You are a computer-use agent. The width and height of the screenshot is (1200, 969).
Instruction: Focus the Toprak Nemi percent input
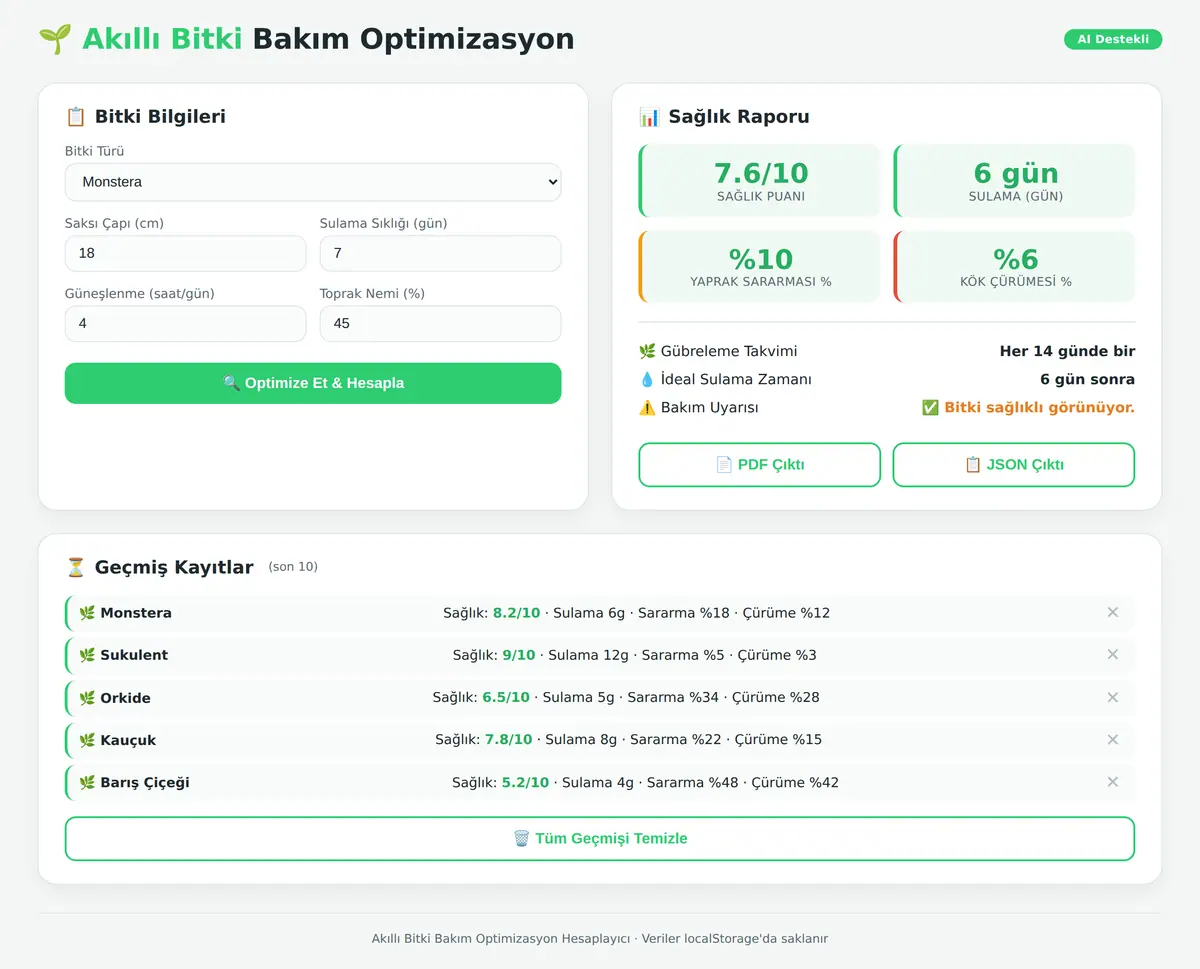tap(440, 323)
